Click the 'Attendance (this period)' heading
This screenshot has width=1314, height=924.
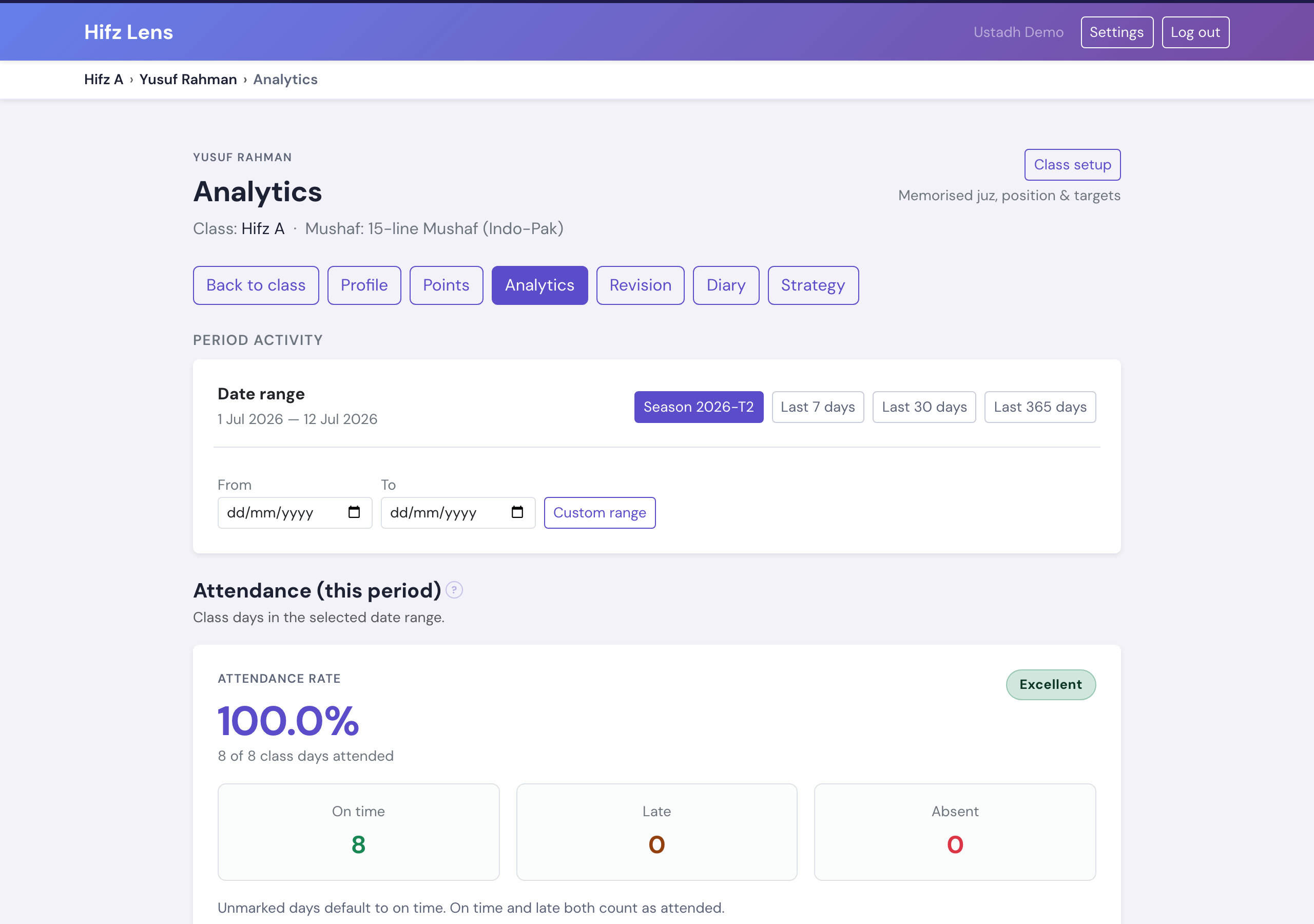[x=317, y=590]
